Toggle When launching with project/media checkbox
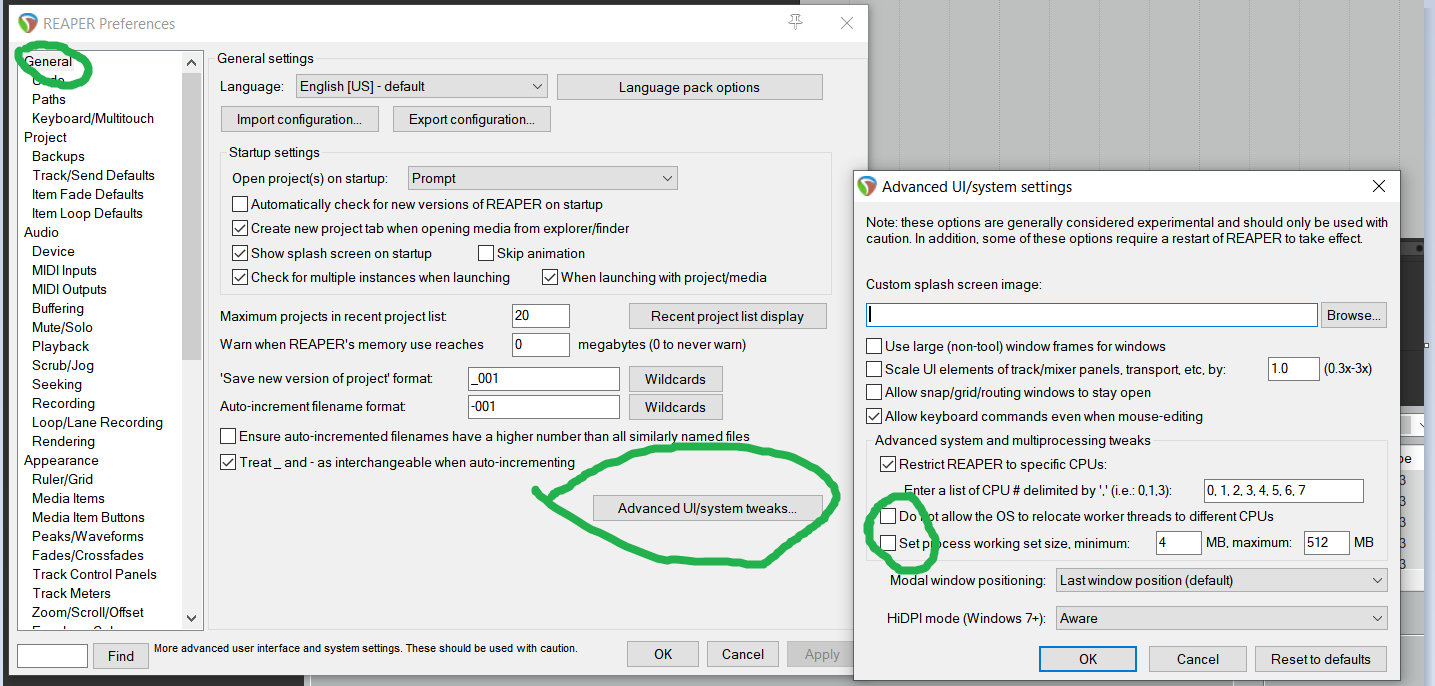The image size is (1435, 686). point(550,277)
